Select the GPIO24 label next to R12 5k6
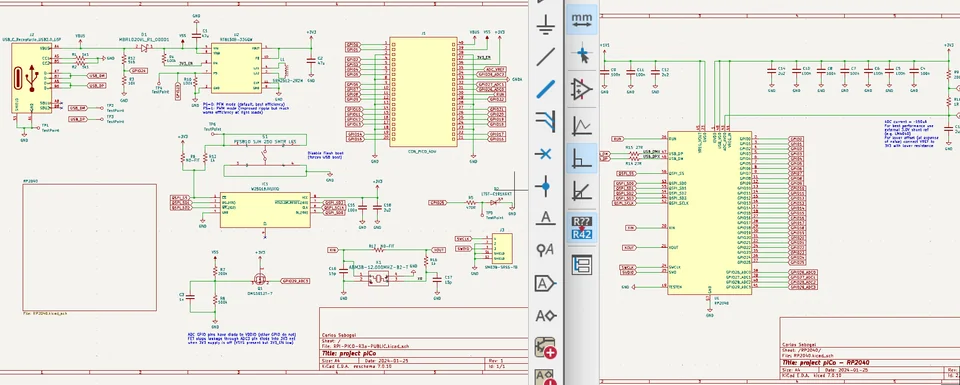 (139, 71)
